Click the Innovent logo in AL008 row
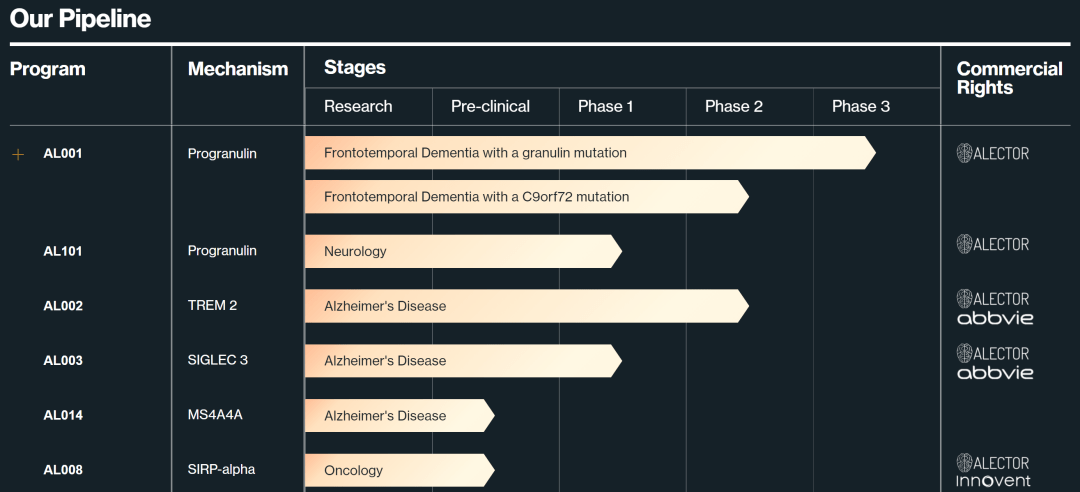The height and width of the screenshot is (492, 1080). [993, 481]
